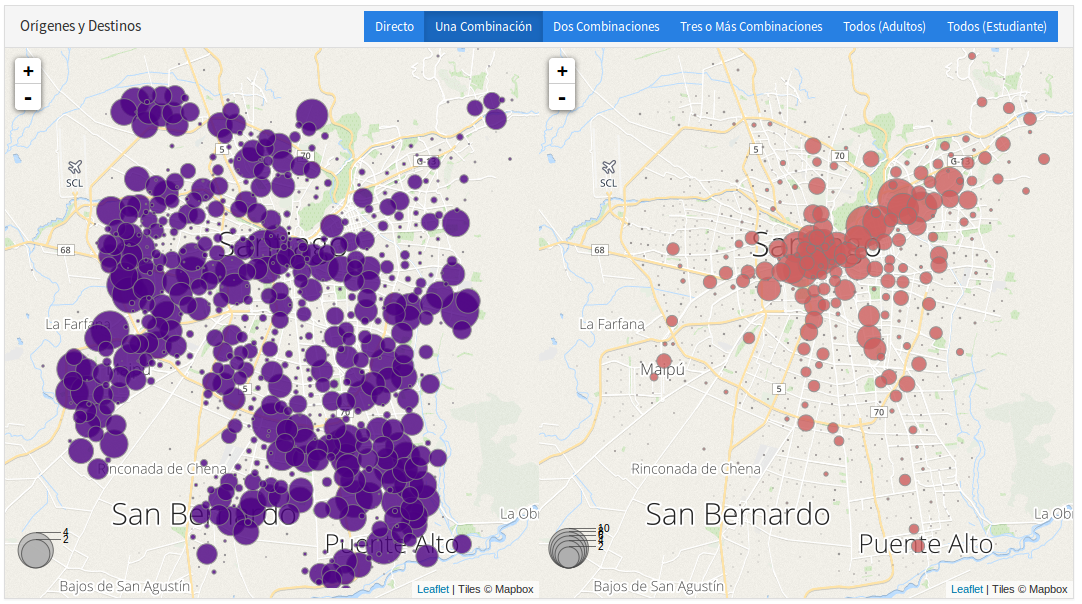Open the Dos Combinaciones tab

tap(606, 26)
